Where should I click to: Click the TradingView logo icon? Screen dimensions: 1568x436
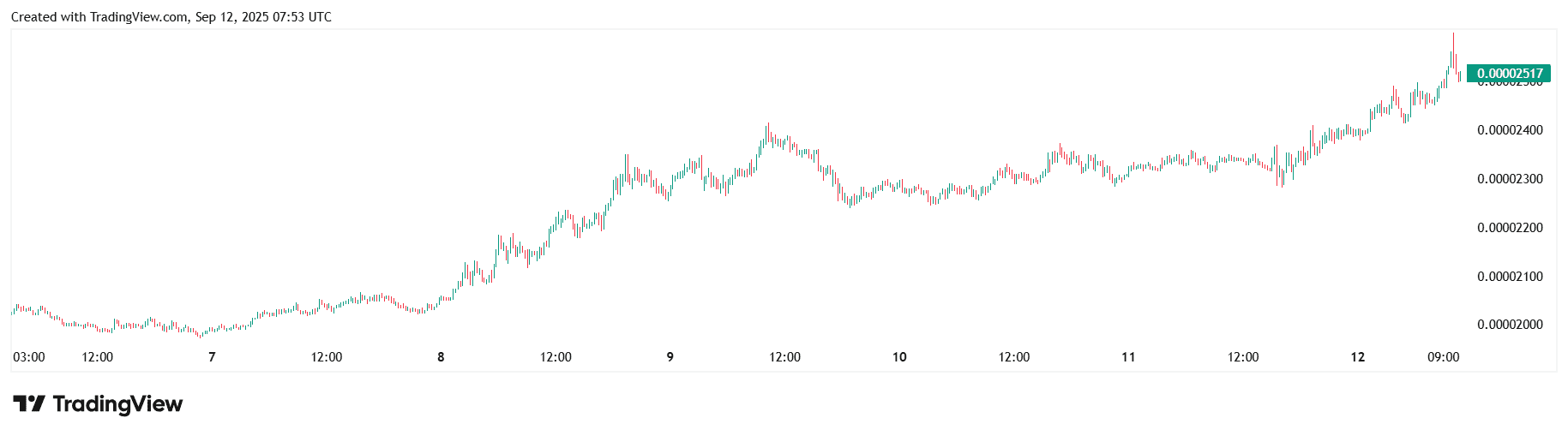pyautogui.click(x=28, y=403)
